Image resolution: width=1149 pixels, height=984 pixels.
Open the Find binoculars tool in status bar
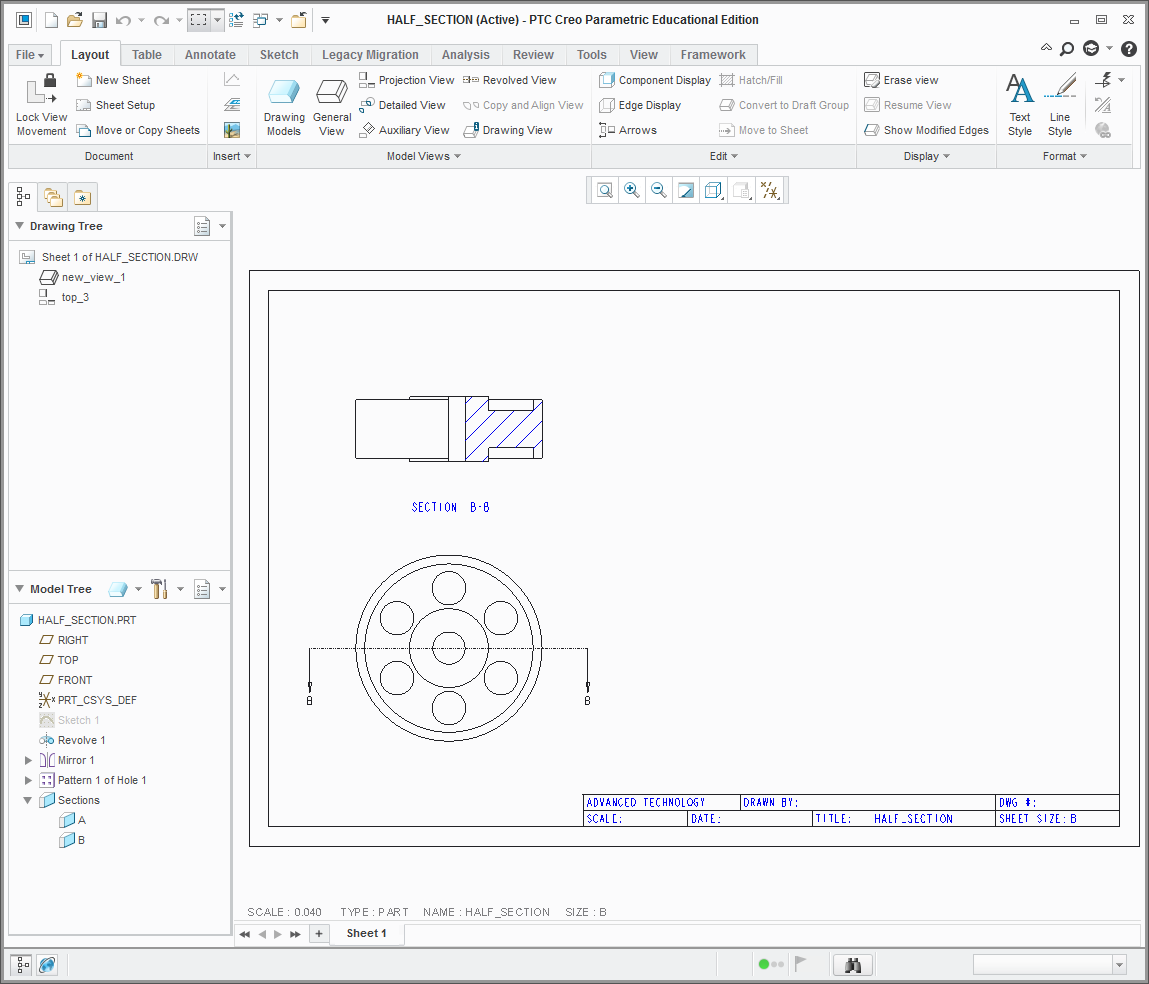click(853, 964)
